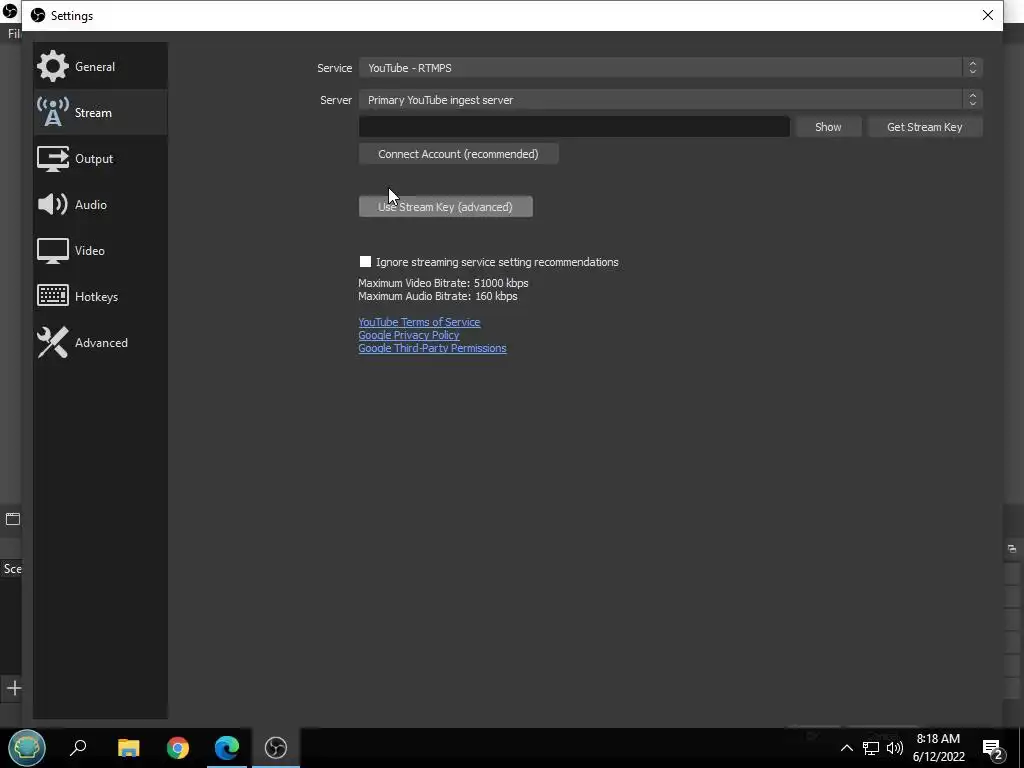Click the Hotkeys keyboard icon
This screenshot has width=1024, height=768.
pos(52,296)
